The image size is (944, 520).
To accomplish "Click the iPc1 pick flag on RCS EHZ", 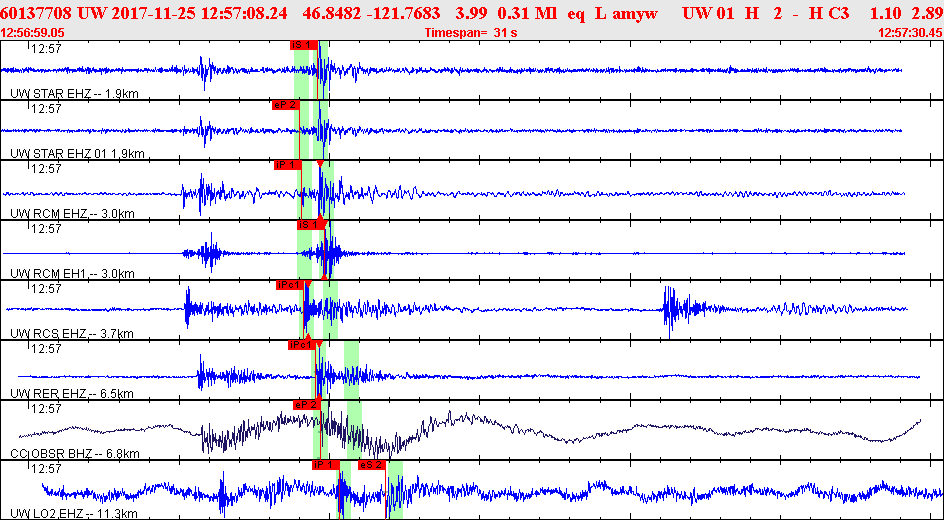I will click(288, 285).
